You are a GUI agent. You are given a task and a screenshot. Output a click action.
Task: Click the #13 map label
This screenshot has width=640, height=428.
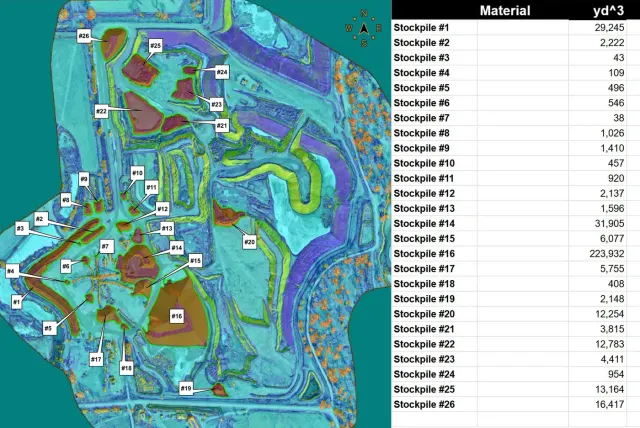coord(167,228)
